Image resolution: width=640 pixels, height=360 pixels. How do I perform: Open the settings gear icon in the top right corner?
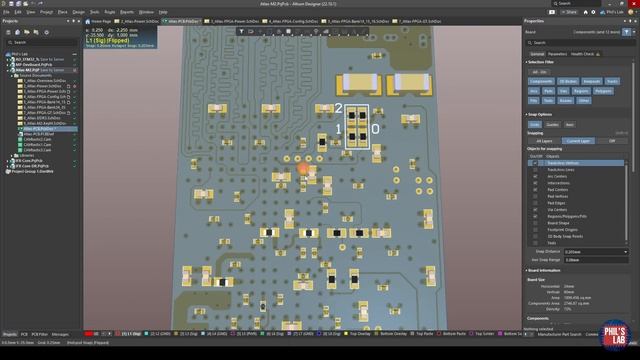point(593,12)
